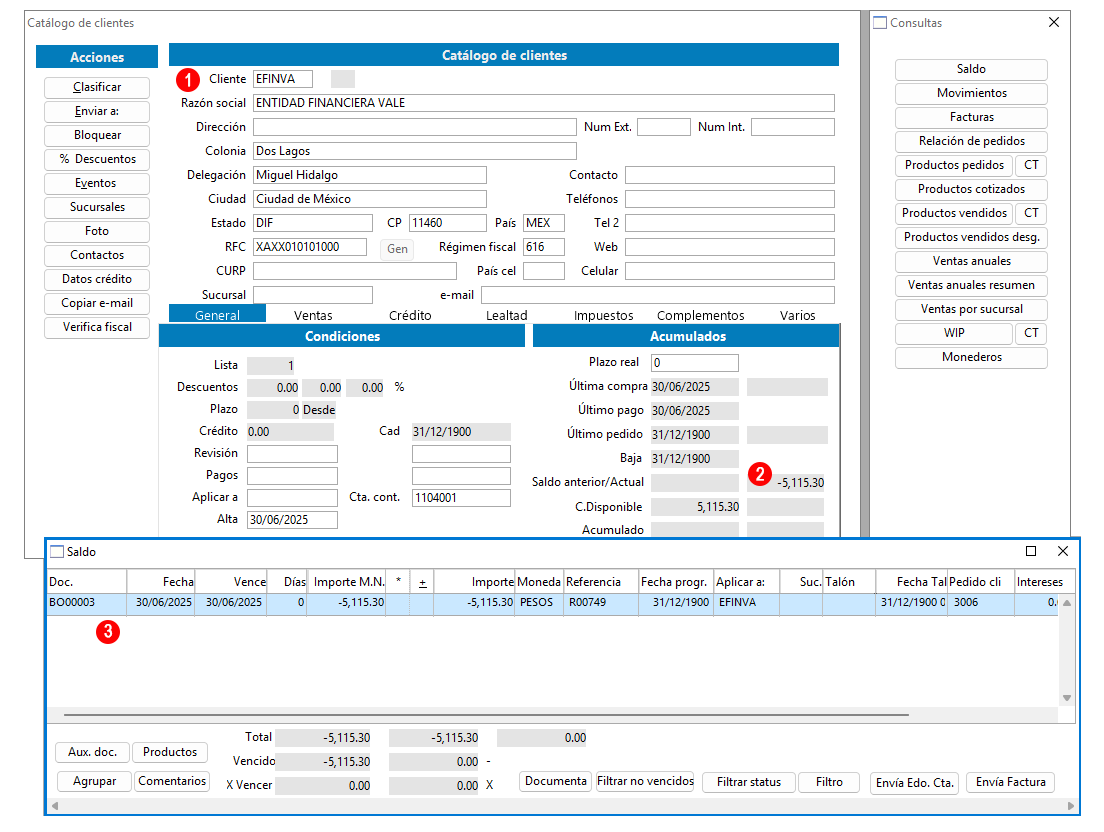Select the BO00003 document row
The width and height of the screenshot is (1104, 832).
[x=86, y=603]
